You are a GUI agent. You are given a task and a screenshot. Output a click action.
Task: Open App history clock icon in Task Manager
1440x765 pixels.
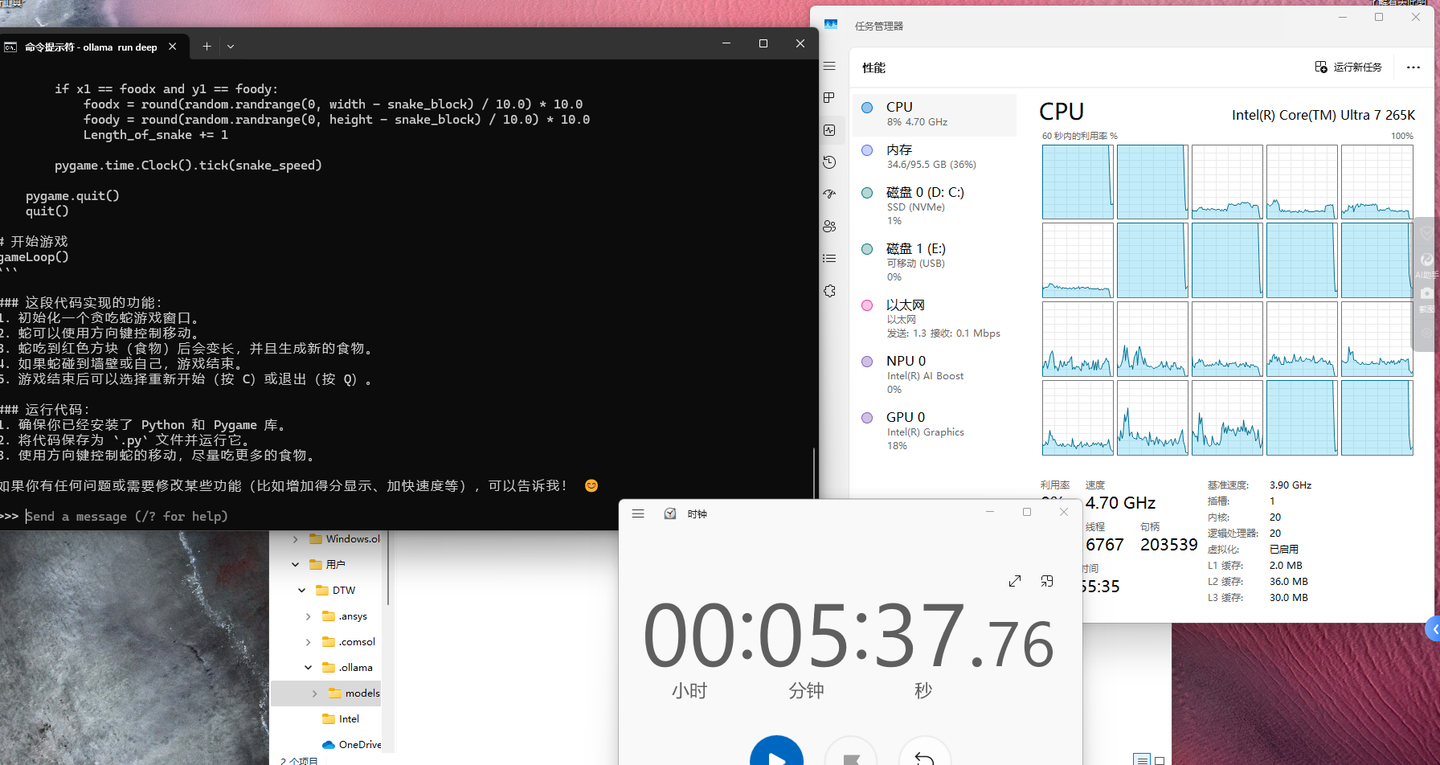pos(829,161)
